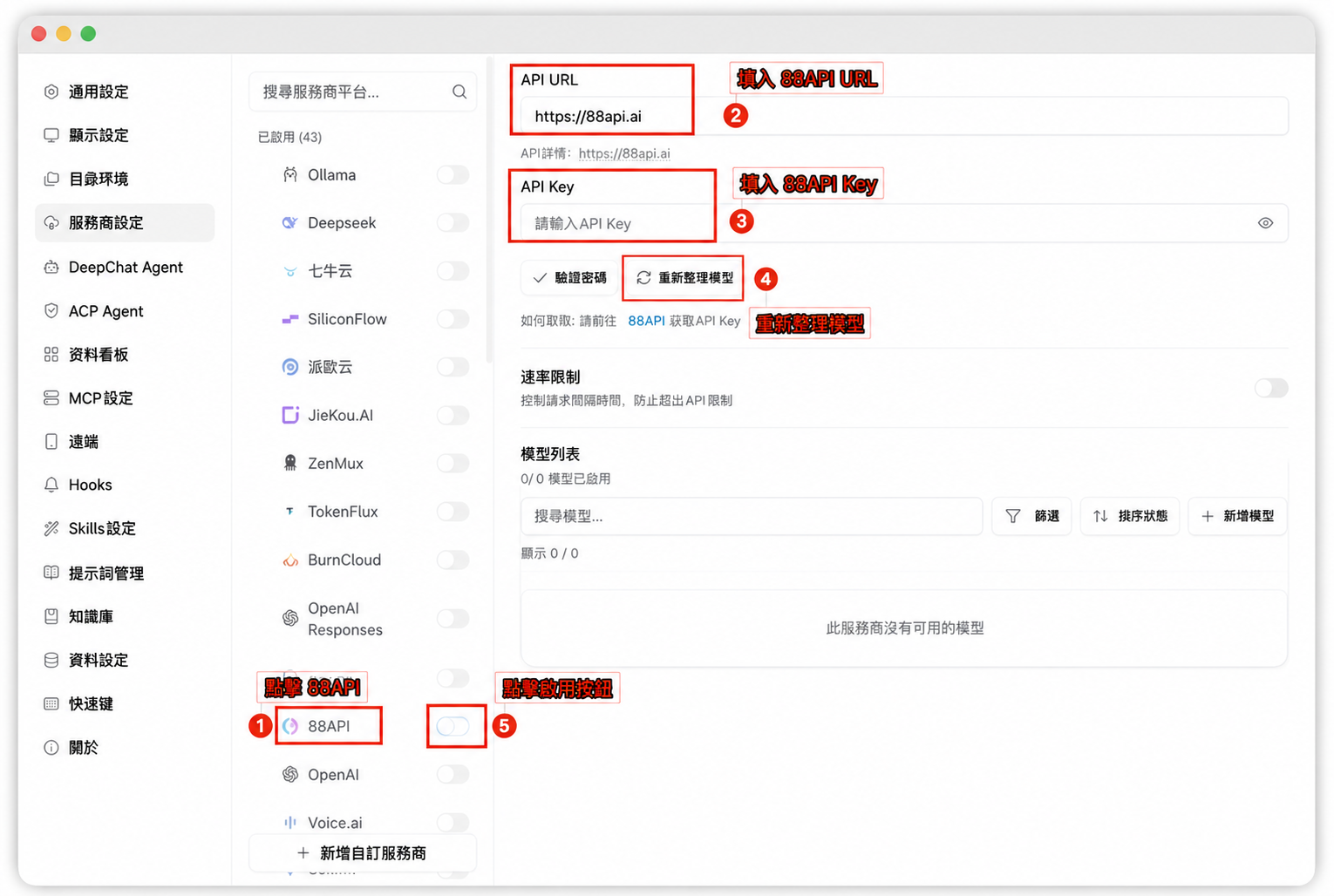Click the MCP 設定 server icon

51,397
